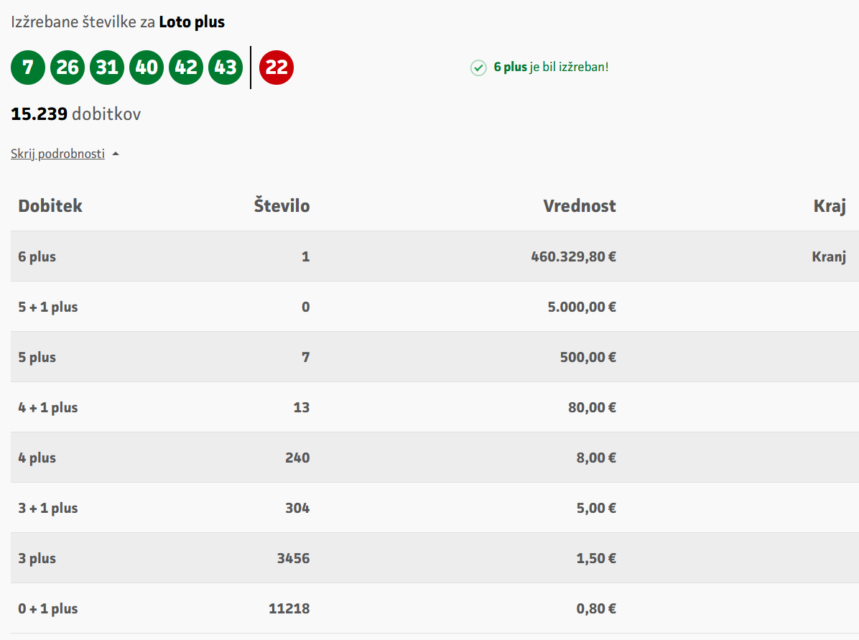Select the '3 plus' row label

(37, 559)
